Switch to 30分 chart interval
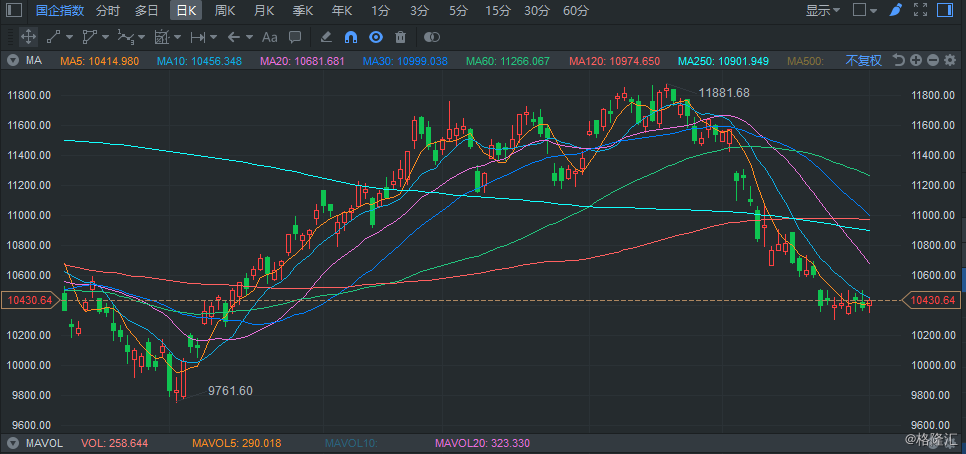The image size is (966, 454). 537,10
